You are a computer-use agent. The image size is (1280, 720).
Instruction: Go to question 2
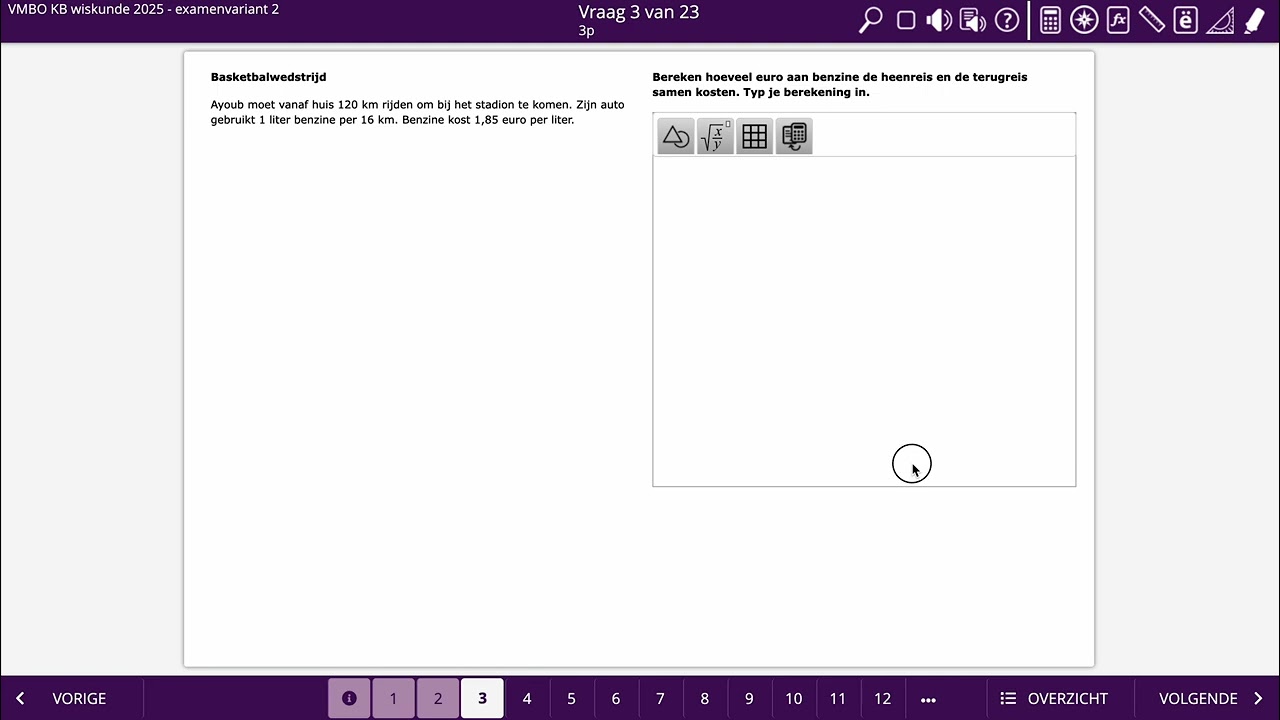pos(438,698)
